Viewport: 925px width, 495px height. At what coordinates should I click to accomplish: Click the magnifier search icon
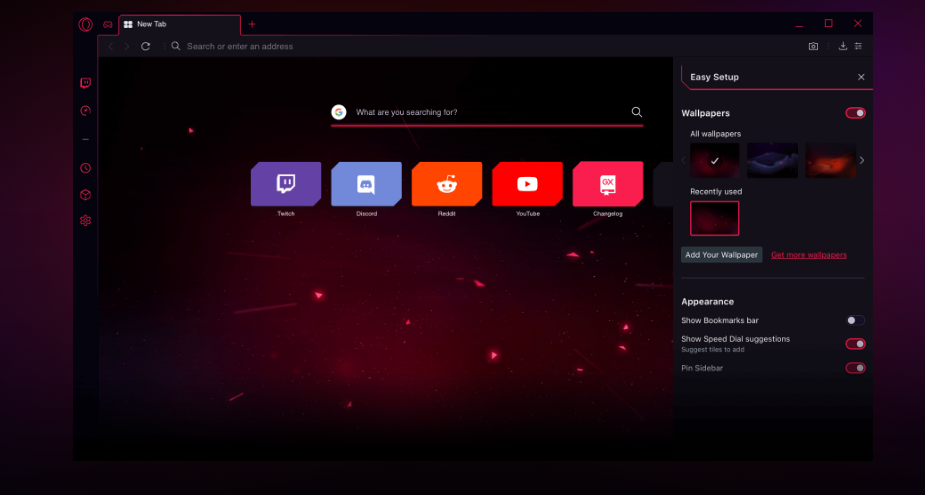pos(637,112)
